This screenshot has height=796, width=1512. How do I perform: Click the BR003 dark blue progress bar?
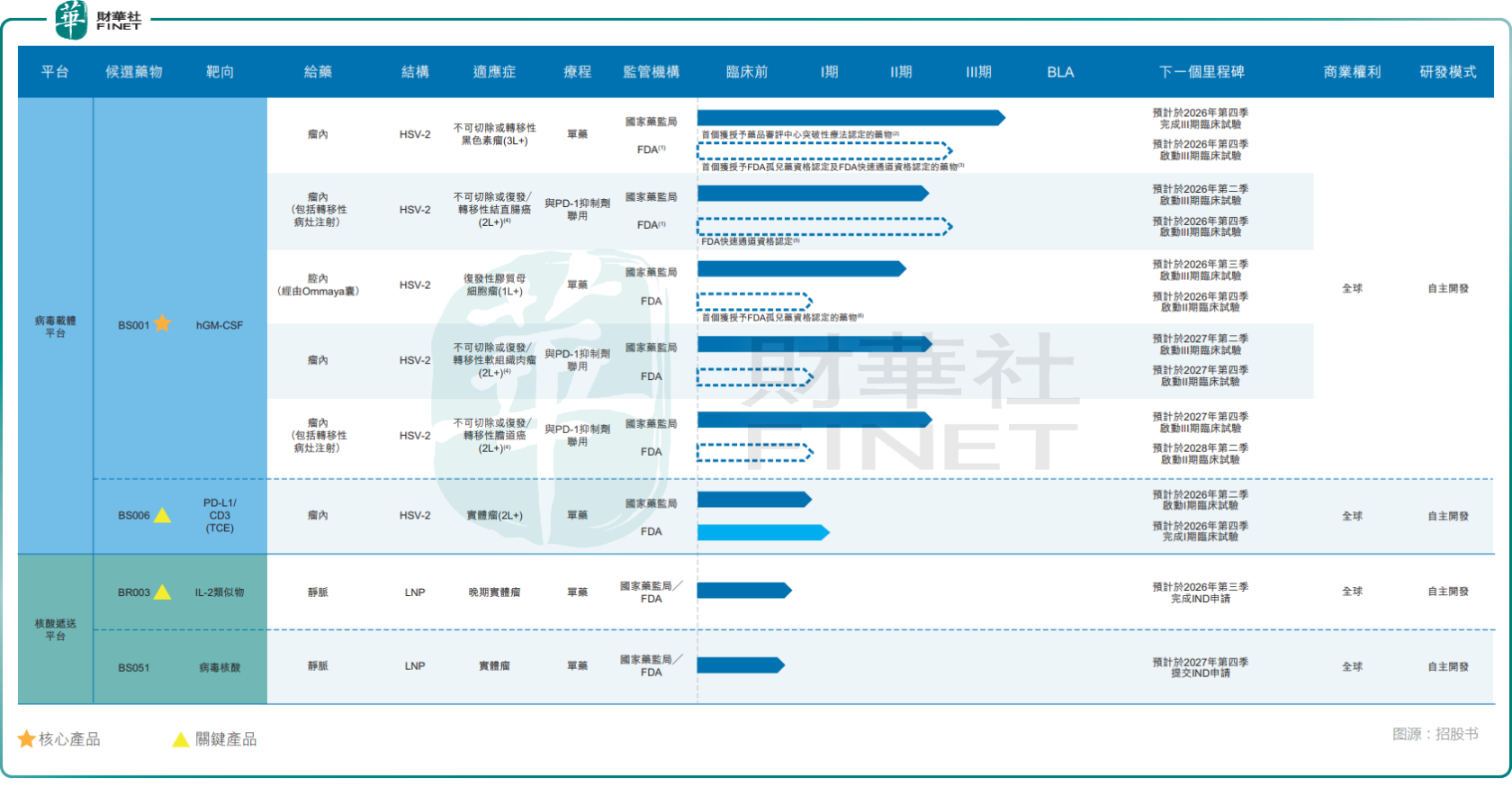pyautogui.click(x=743, y=591)
